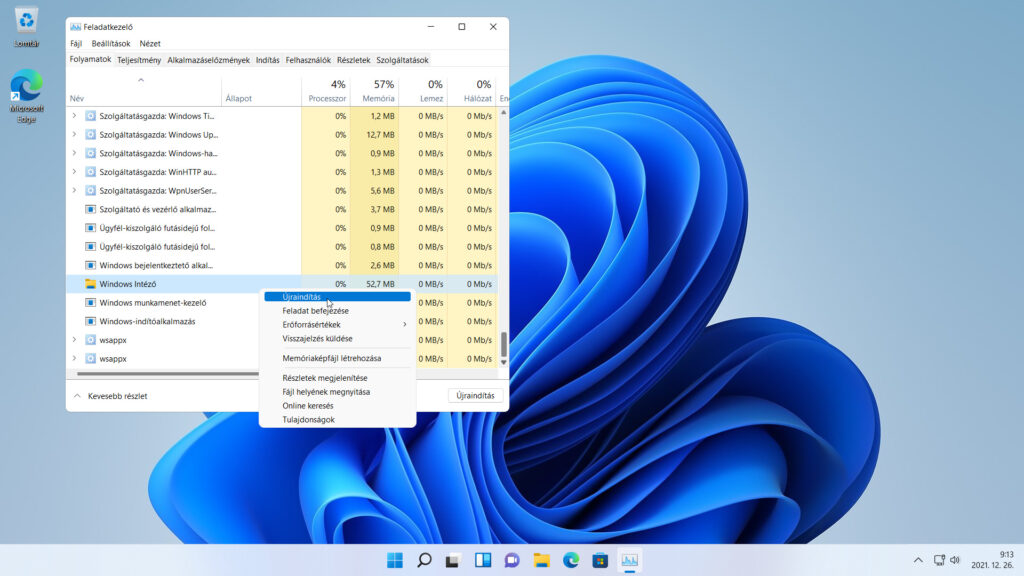The width and height of the screenshot is (1024, 576).
Task: Click icon of Windows bejelentkeztető process
Action: tap(90, 265)
